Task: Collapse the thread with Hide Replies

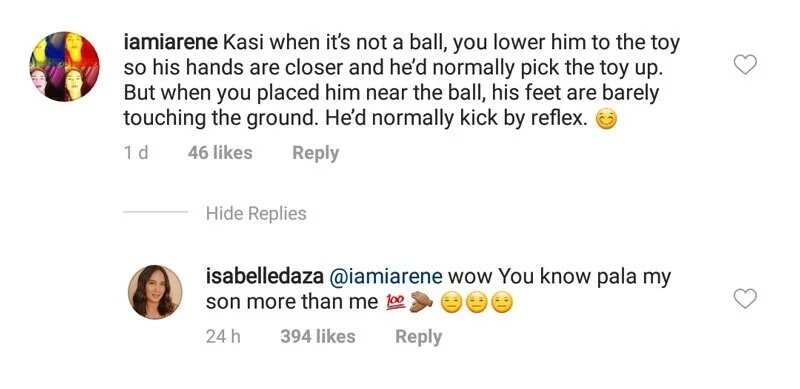Action: tap(256, 213)
